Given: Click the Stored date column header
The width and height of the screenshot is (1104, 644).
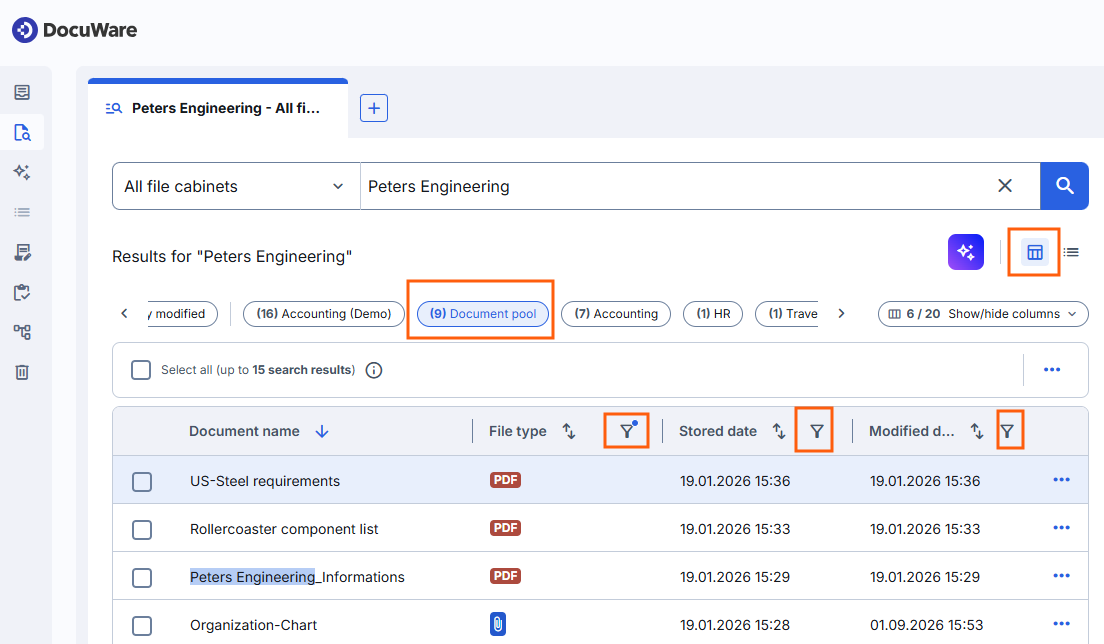Looking at the screenshot, I should pyautogui.click(x=717, y=431).
